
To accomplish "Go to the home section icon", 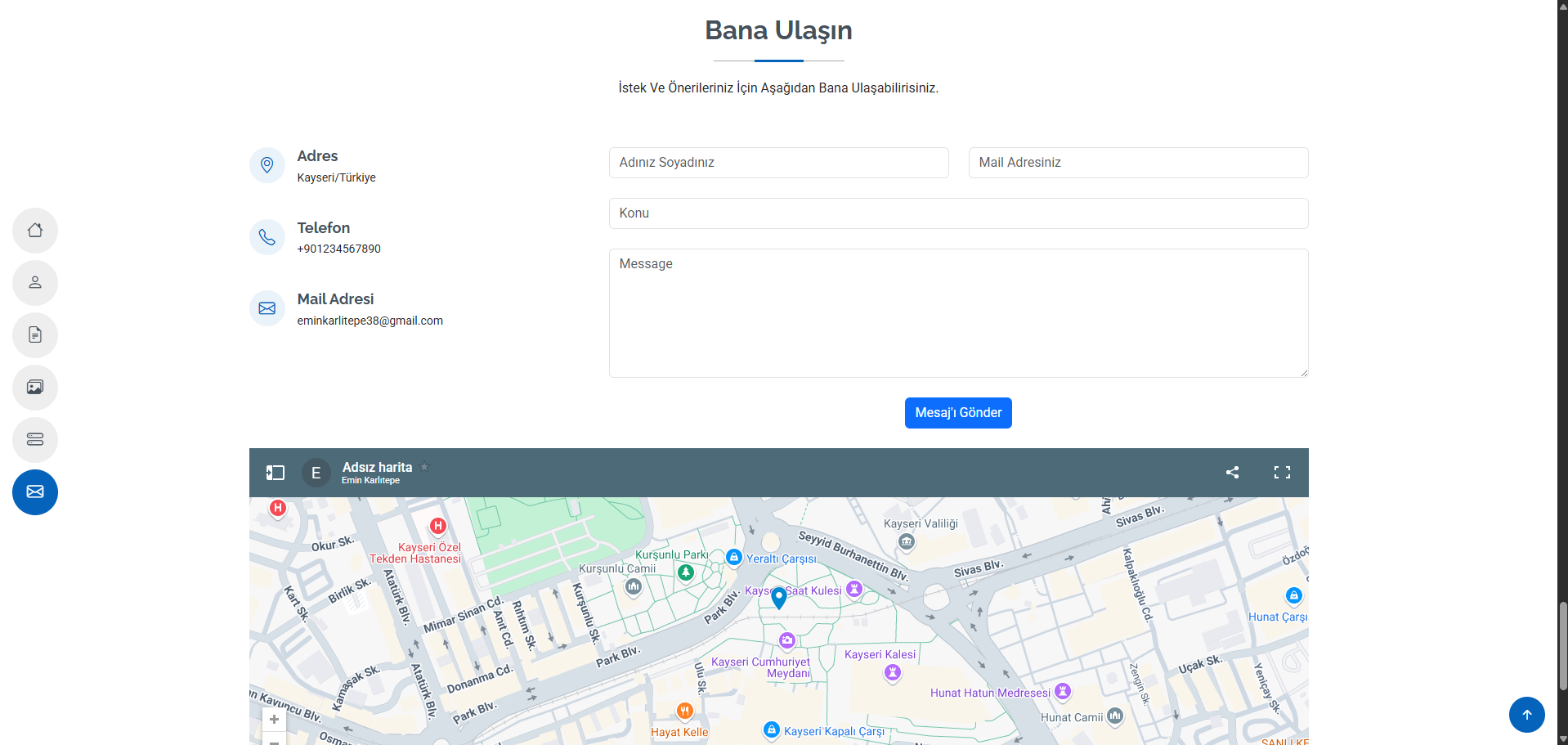I will pos(35,231).
